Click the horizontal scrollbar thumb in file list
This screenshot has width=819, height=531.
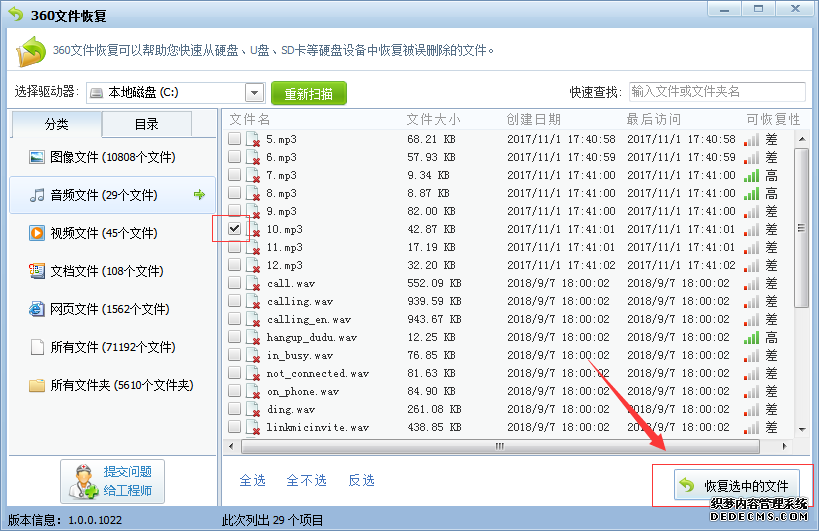(500, 447)
